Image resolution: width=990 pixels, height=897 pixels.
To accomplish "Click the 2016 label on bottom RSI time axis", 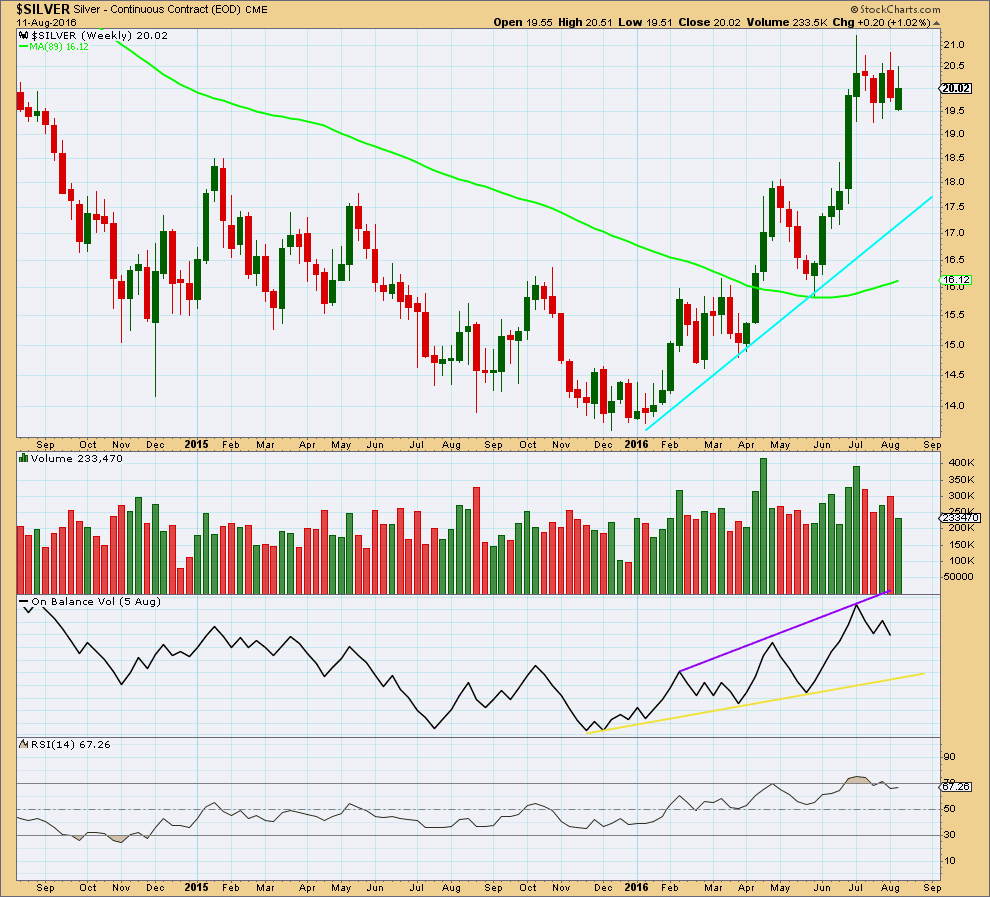I will click(636, 888).
